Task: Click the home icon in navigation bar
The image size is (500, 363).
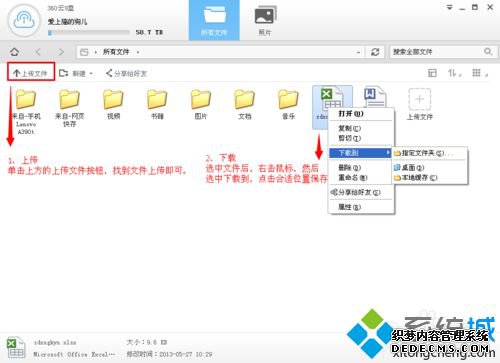Action: click(x=14, y=52)
